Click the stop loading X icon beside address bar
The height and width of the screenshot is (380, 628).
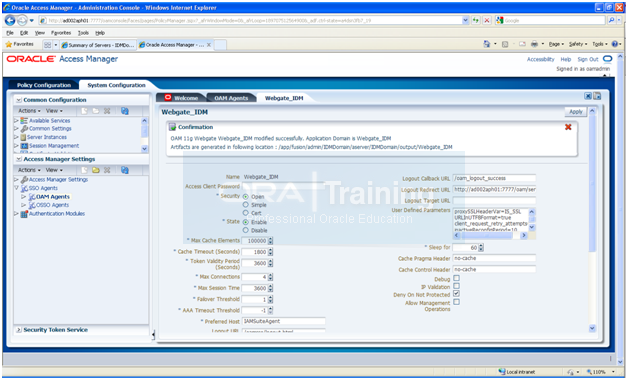(487, 20)
